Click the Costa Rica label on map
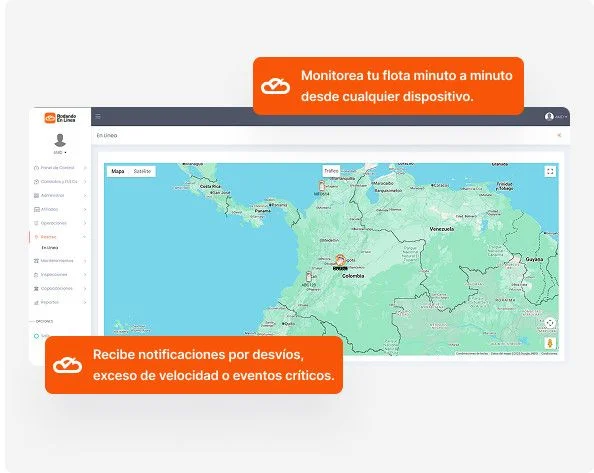Screen dimensions: 594x473 coord(210,187)
